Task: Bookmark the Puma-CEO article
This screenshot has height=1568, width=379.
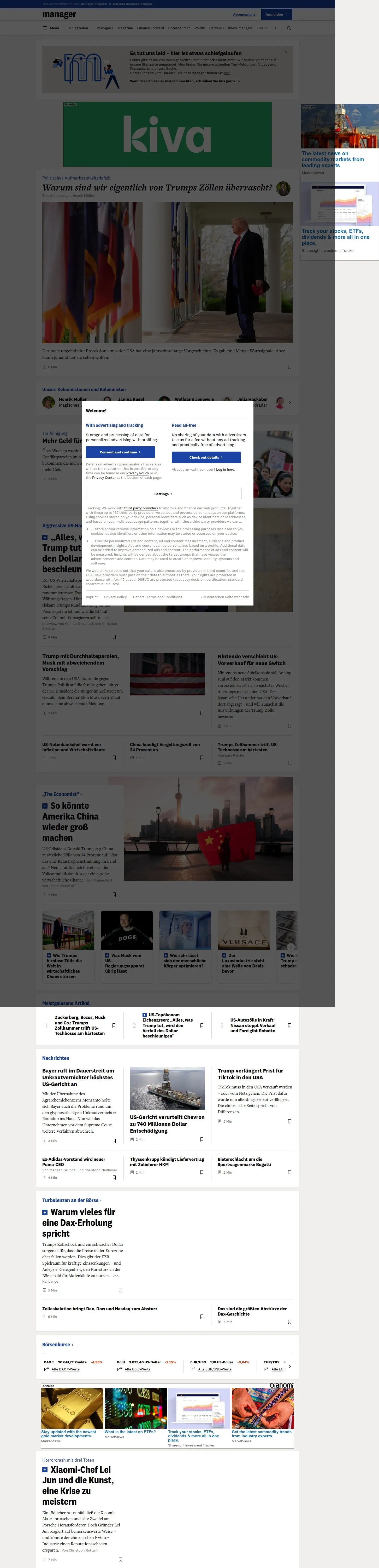Action: pos(114,1178)
